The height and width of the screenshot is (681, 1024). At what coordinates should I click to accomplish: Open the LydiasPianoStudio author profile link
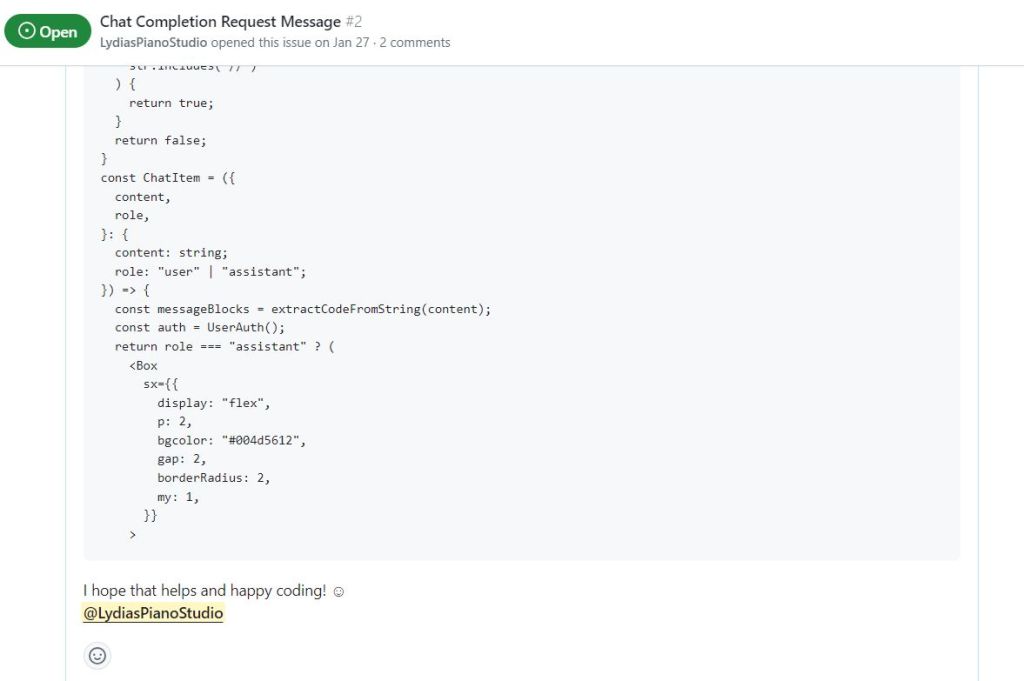(x=153, y=42)
